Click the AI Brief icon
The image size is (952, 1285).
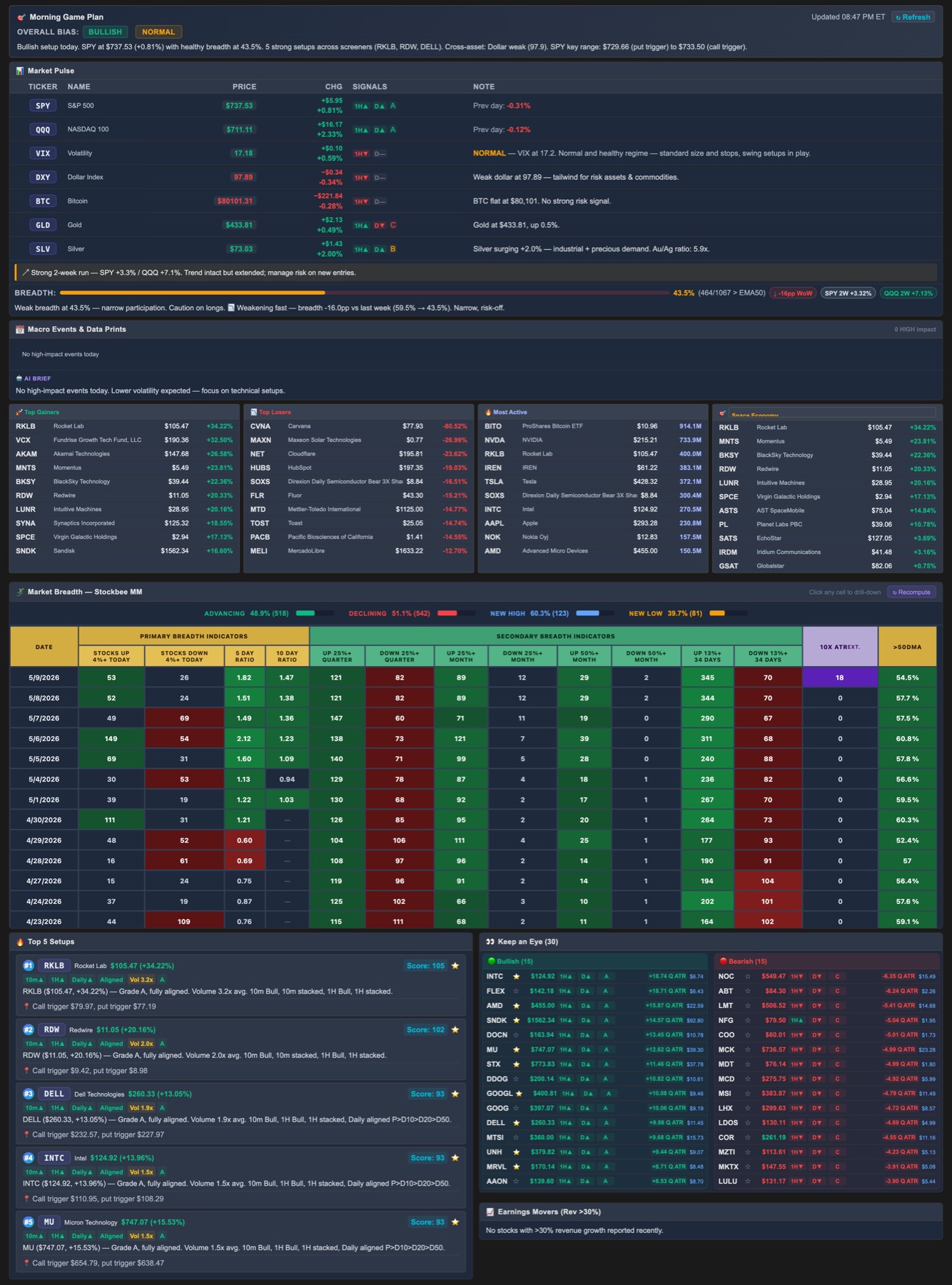[19, 378]
